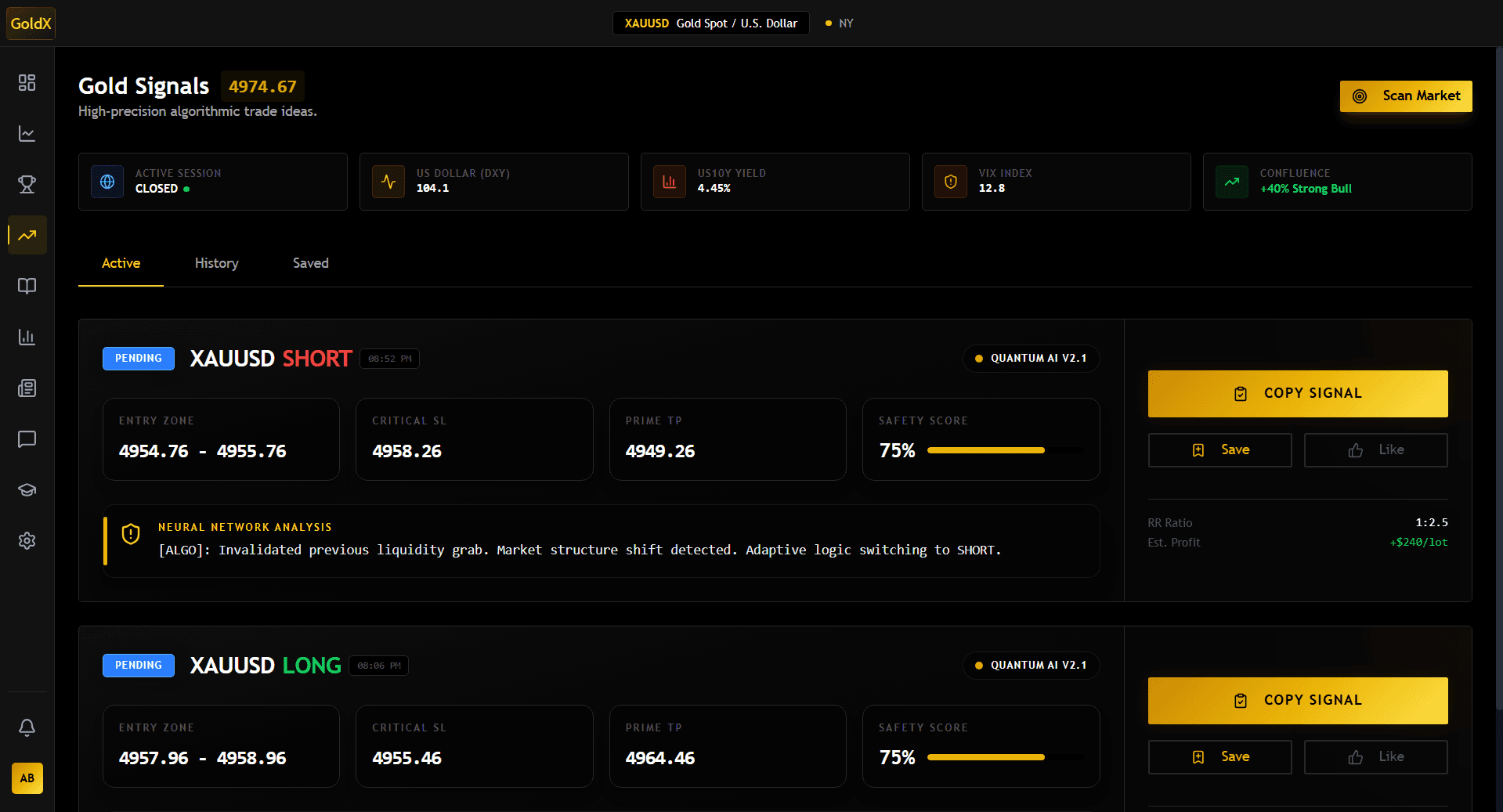Like the XAUUSD SHORT signal

[1375, 449]
